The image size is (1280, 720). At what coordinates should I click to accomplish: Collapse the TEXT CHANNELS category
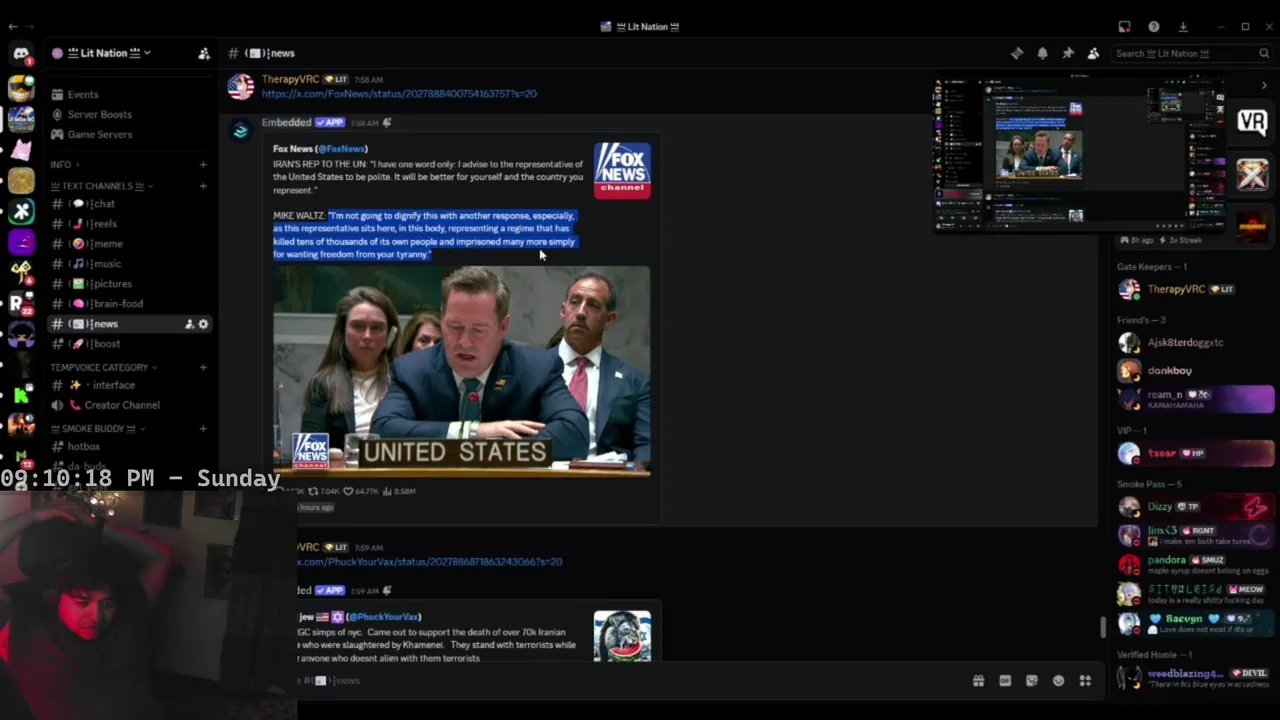coord(103,186)
